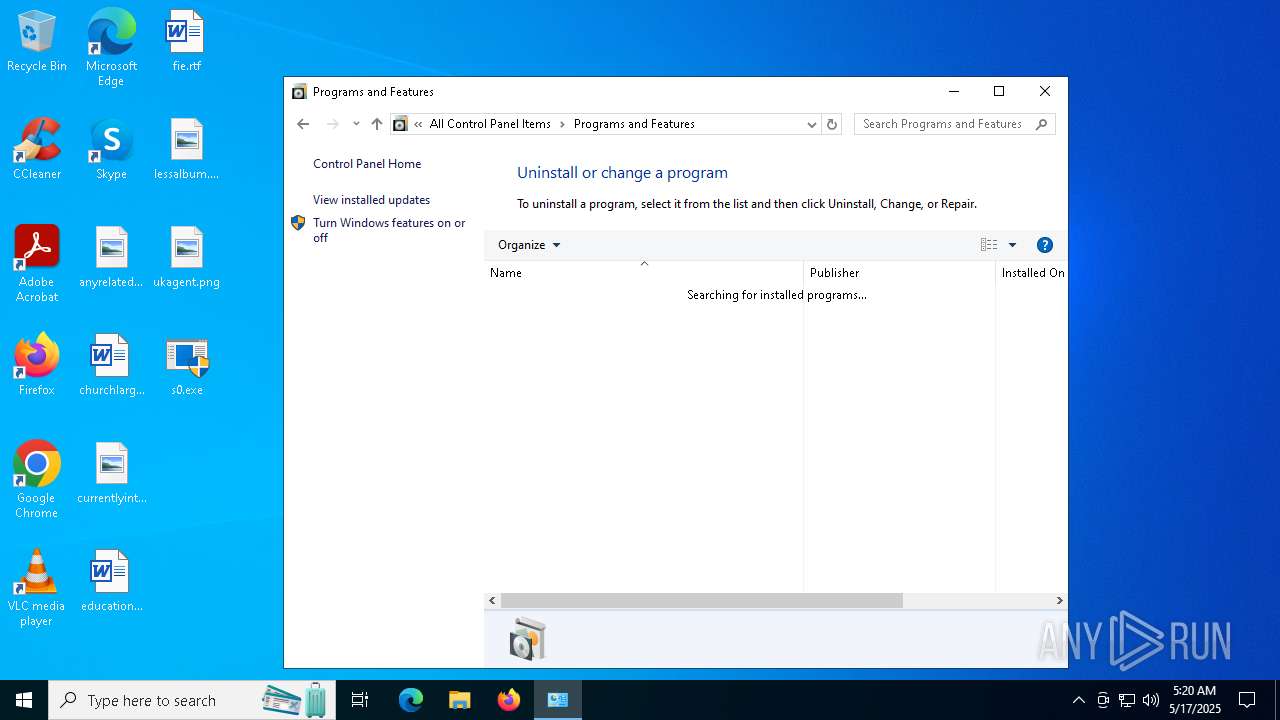Open Google Chrome desktop shortcut
This screenshot has width=1280, height=720.
[37, 480]
